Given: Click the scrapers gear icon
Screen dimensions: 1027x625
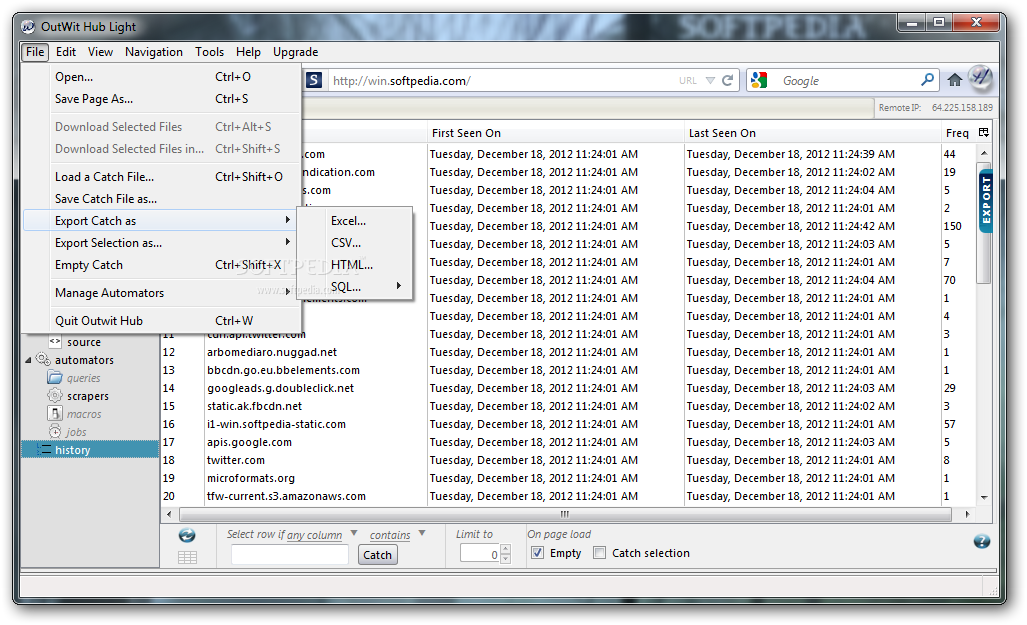Looking at the screenshot, I should click(x=55, y=396).
